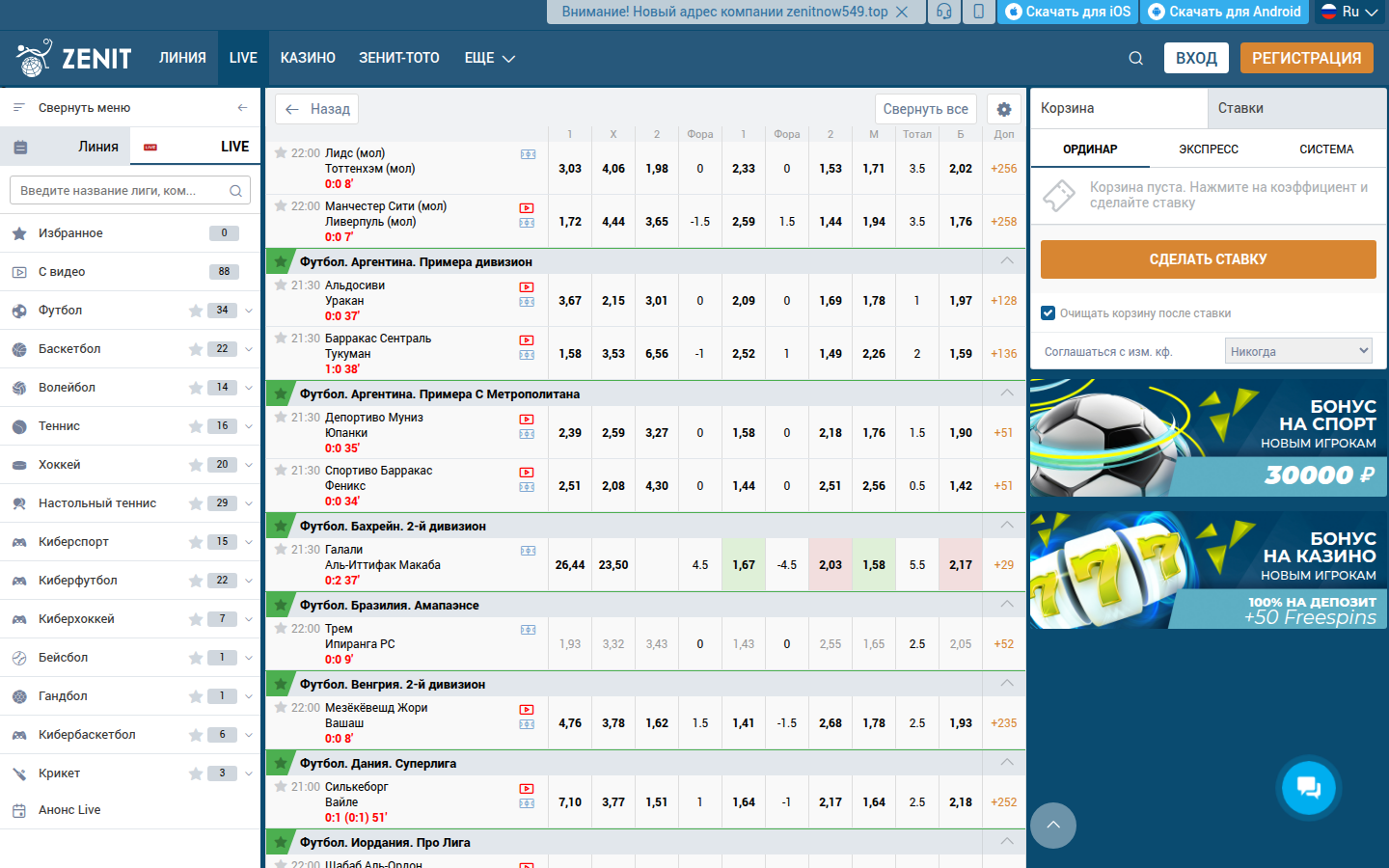
Task: Select odds 1,67 for Галали match
Action: (743, 565)
